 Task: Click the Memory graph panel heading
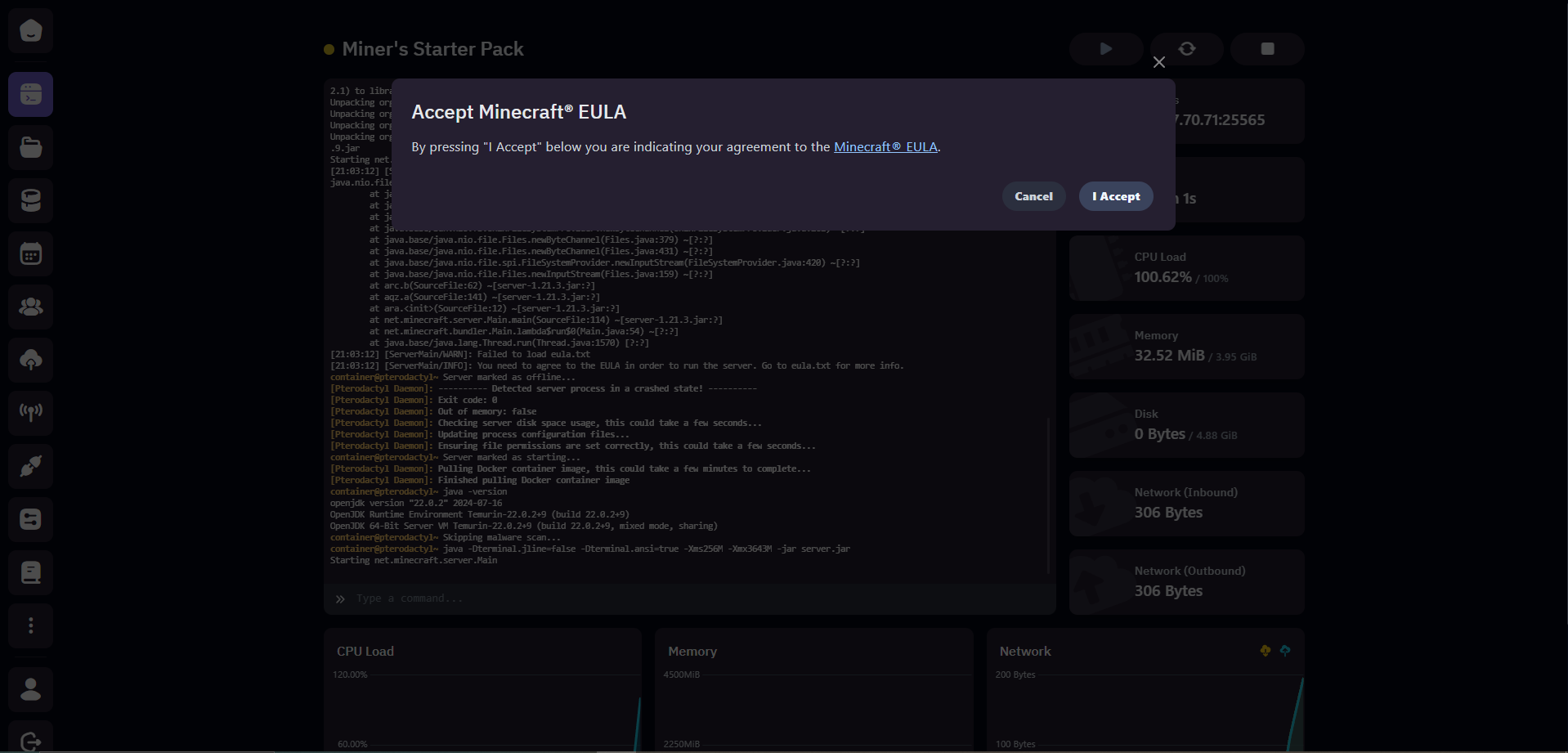(x=692, y=652)
